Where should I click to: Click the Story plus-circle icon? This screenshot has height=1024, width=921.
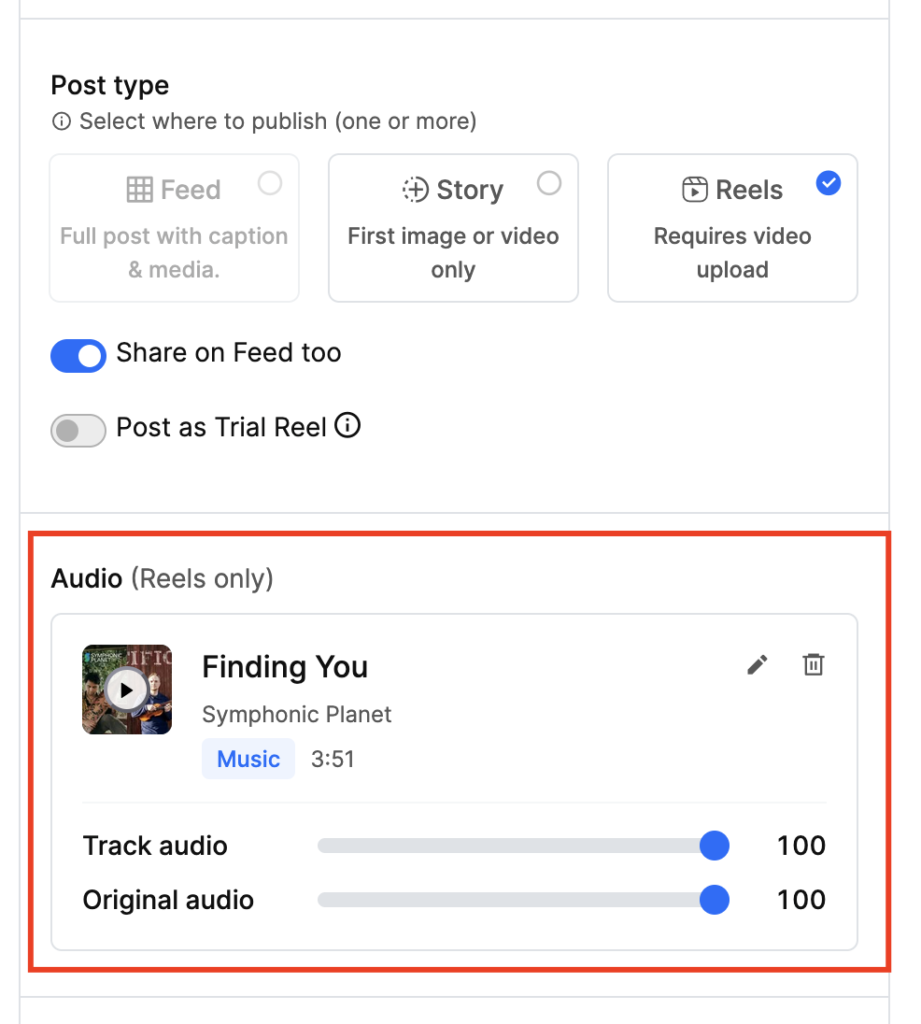tap(415, 190)
